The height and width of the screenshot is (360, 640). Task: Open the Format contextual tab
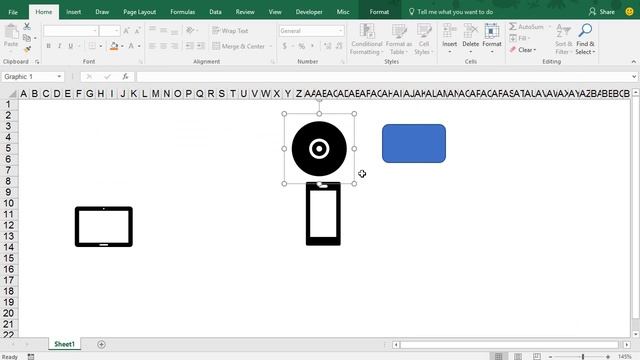pyautogui.click(x=379, y=12)
